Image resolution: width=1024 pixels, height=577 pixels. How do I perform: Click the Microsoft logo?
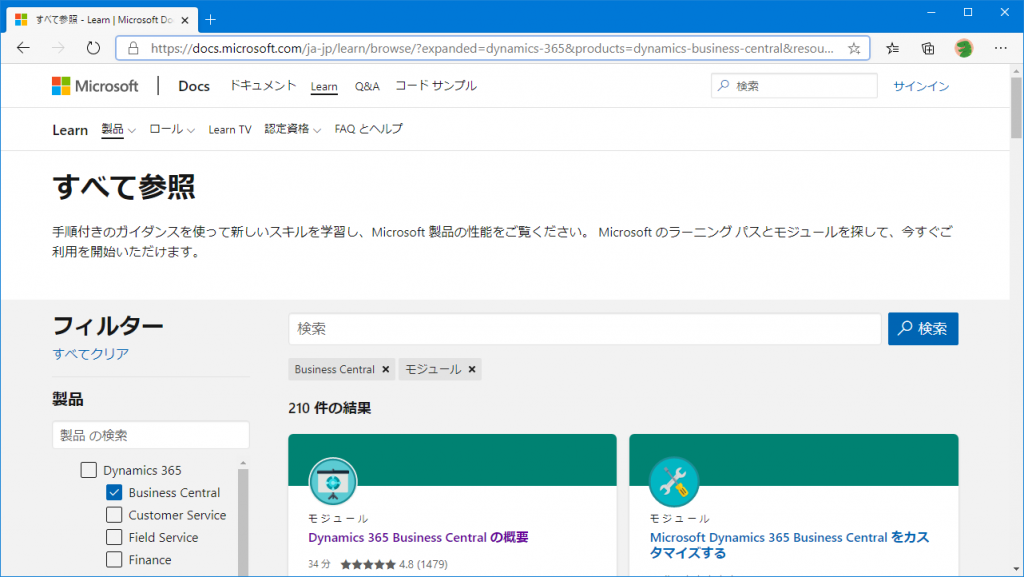coord(95,86)
